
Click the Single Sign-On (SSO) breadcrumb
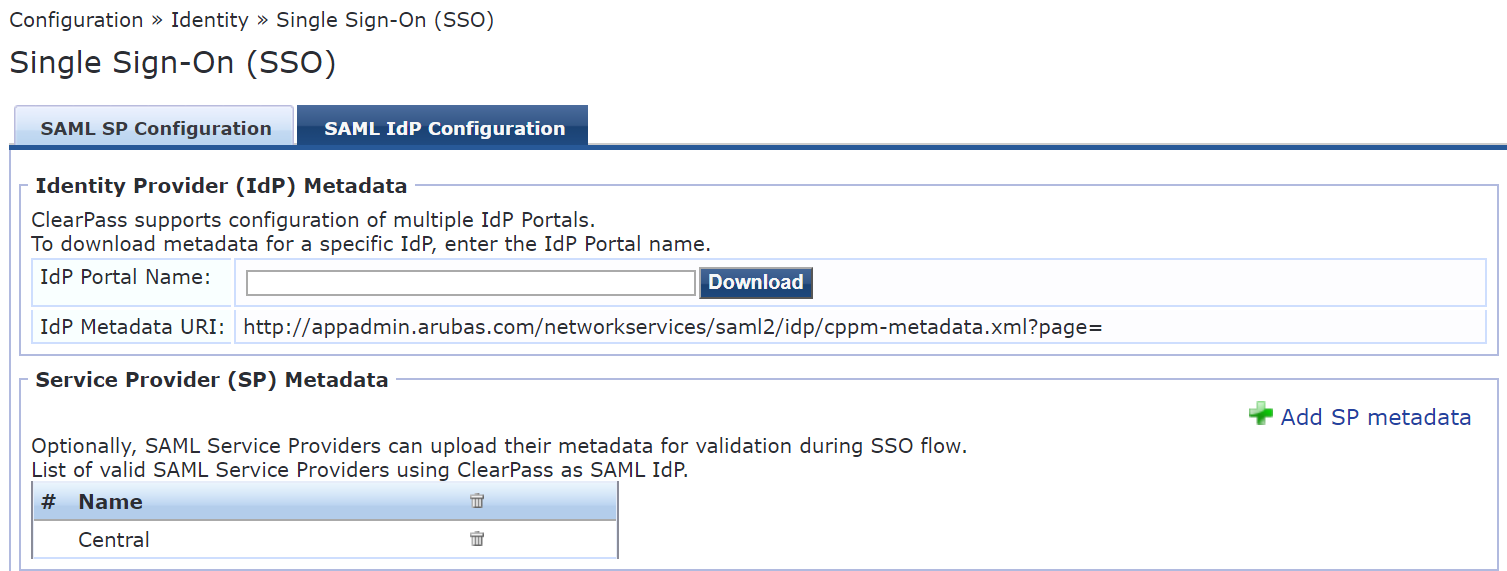tap(385, 20)
